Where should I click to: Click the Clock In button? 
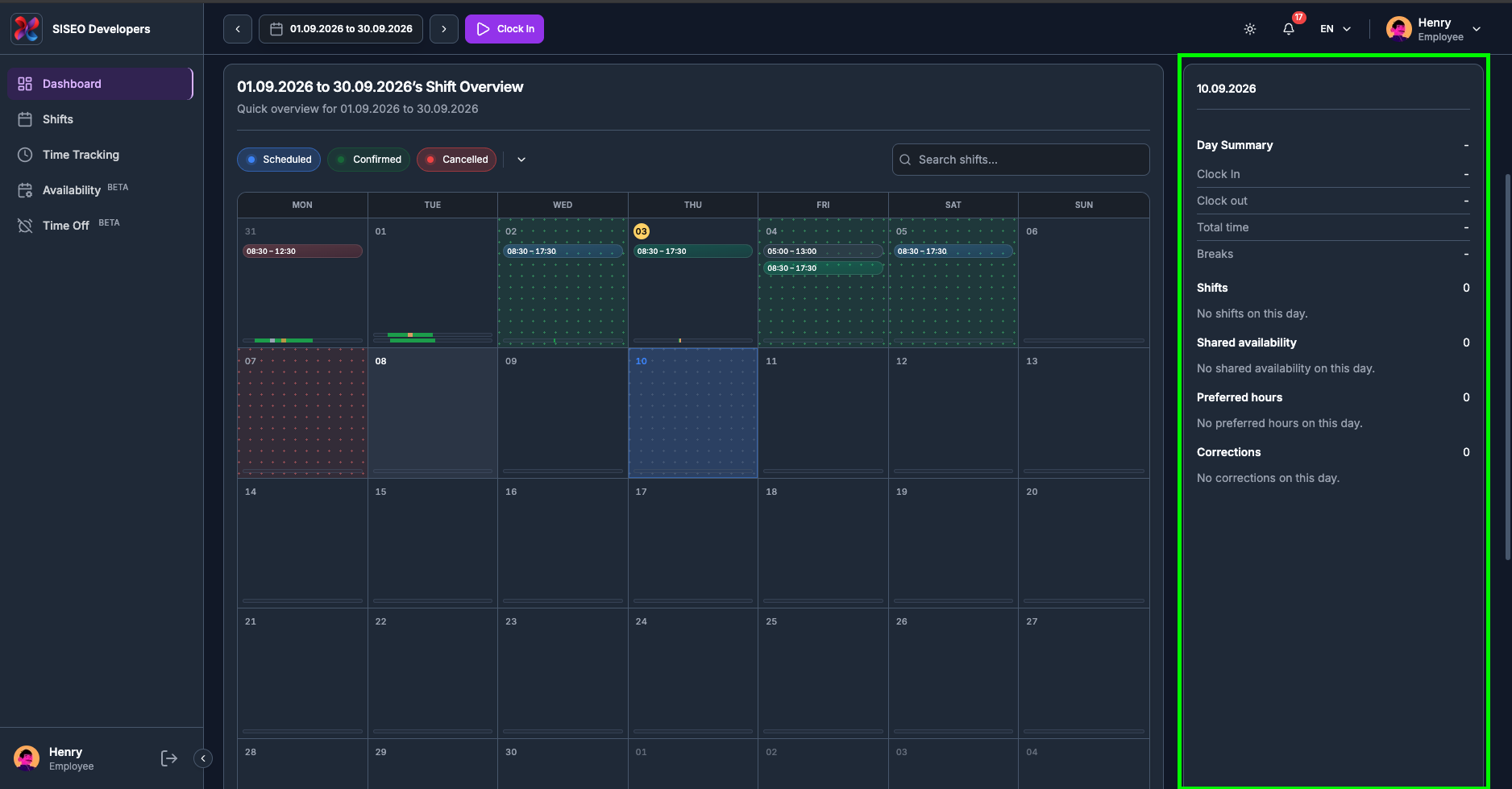[505, 29]
